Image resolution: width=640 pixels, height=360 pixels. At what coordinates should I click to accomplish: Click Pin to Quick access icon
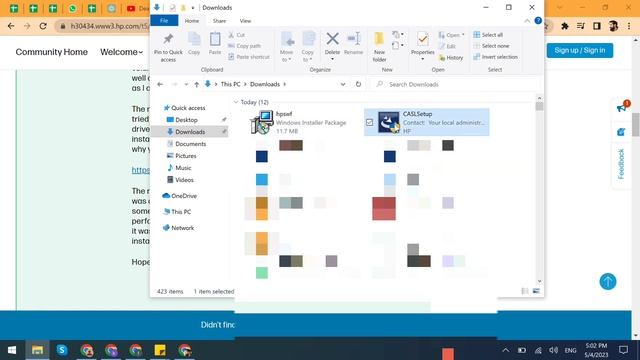[168, 39]
